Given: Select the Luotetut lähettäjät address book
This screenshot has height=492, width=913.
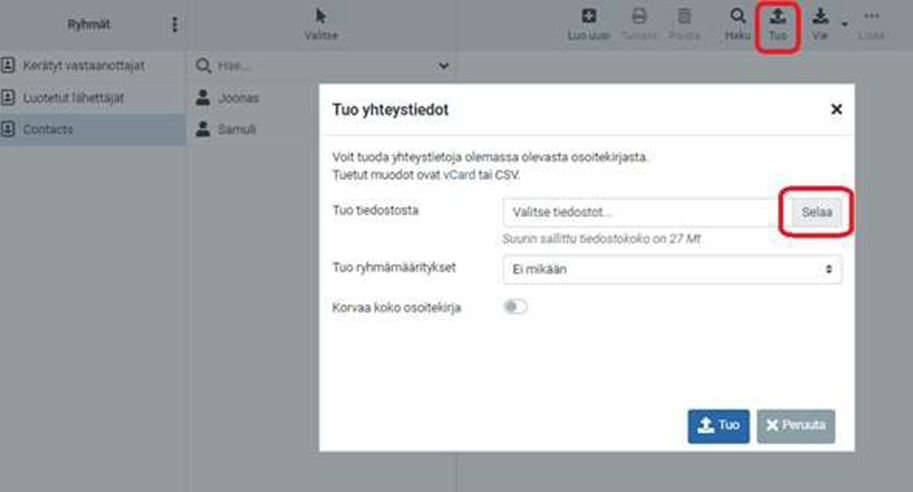Looking at the screenshot, I should click(x=73, y=98).
